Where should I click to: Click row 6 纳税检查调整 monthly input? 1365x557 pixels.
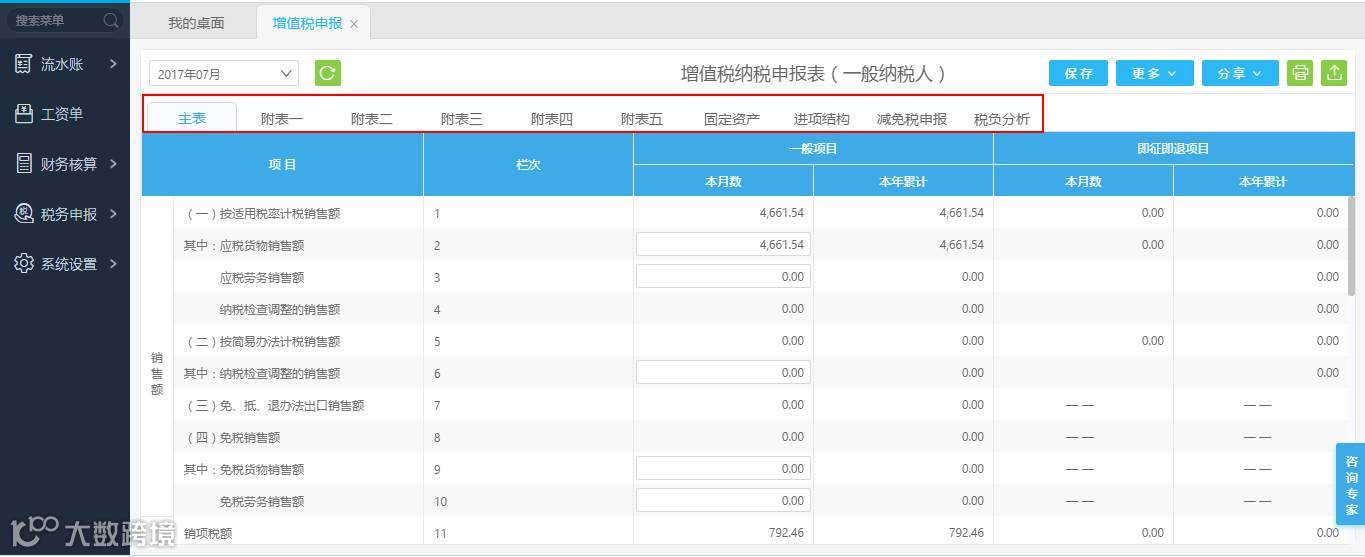723,373
